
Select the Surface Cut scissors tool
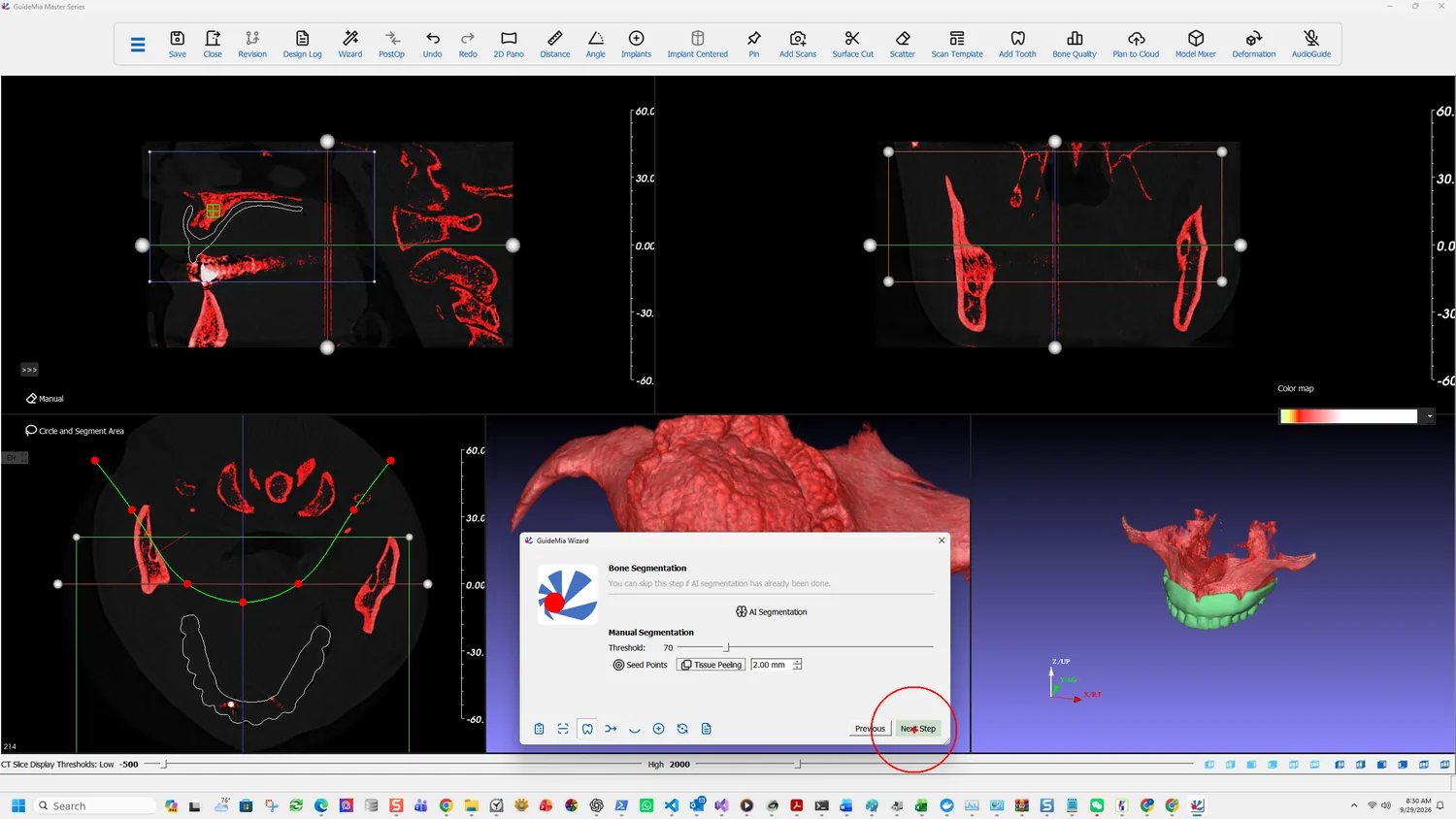(853, 44)
